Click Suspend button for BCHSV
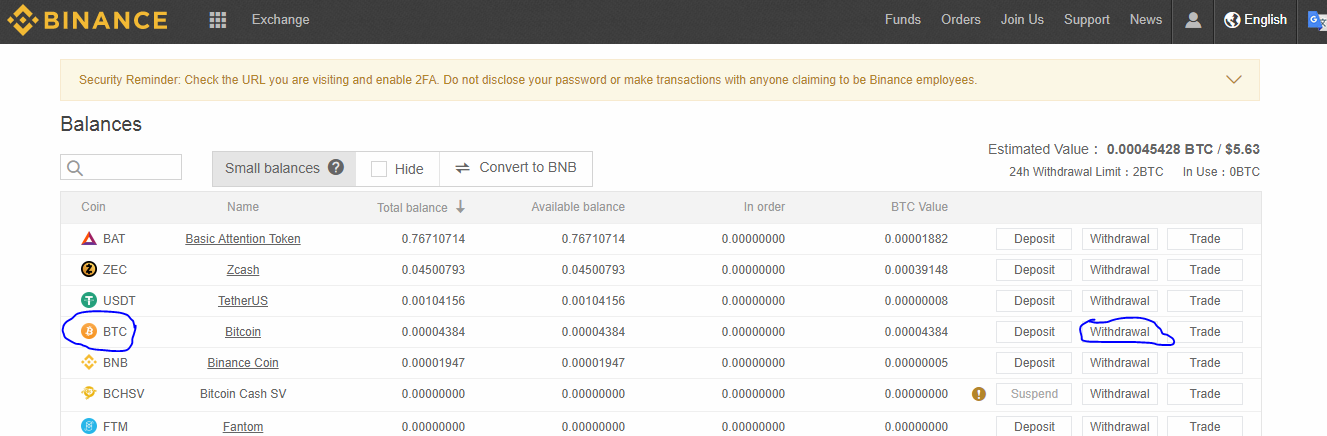The image size is (1327, 436). [x=1034, y=394]
